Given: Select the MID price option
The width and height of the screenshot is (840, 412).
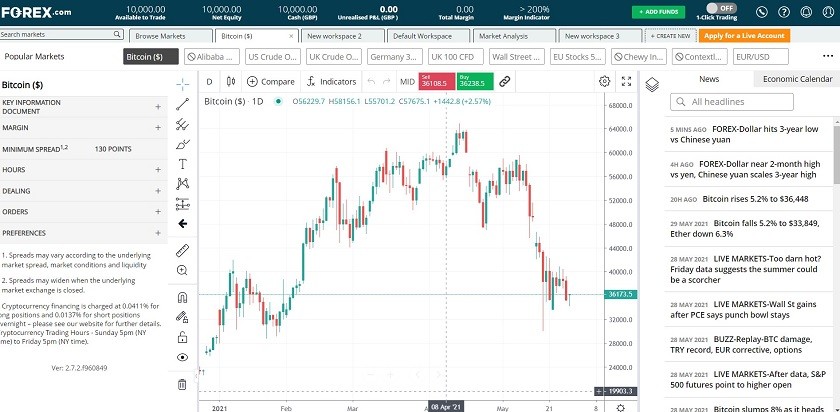Looking at the screenshot, I should [407, 81].
